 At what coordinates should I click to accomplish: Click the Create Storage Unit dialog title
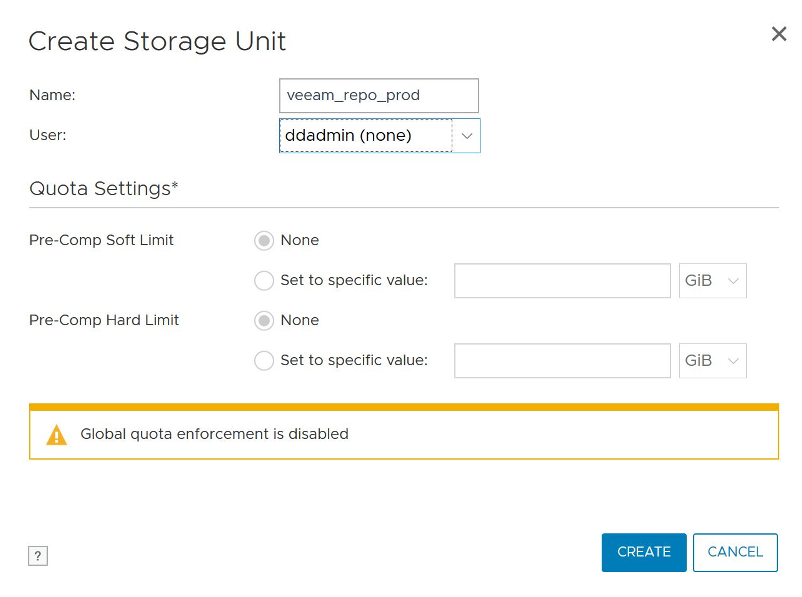point(157,41)
